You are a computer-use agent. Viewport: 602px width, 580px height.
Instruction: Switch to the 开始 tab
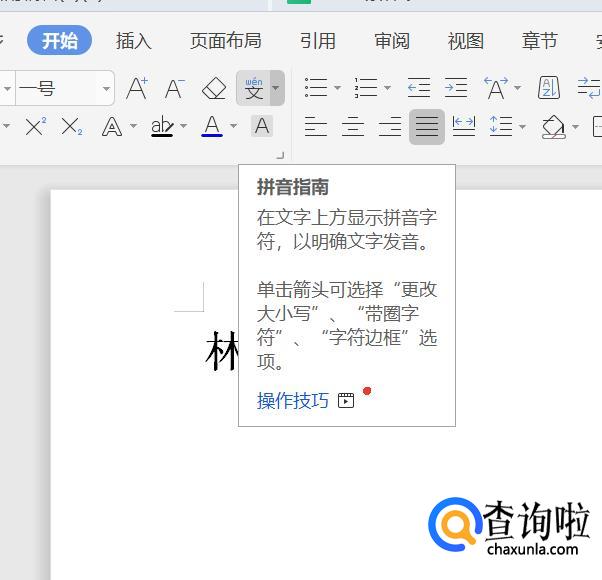(59, 40)
